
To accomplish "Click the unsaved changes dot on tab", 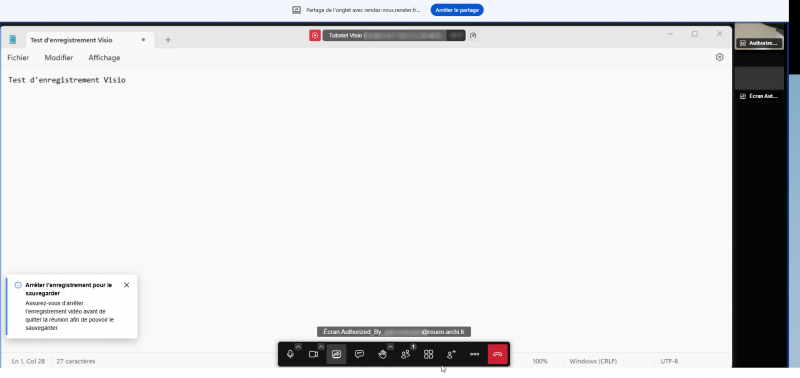I will (143, 40).
